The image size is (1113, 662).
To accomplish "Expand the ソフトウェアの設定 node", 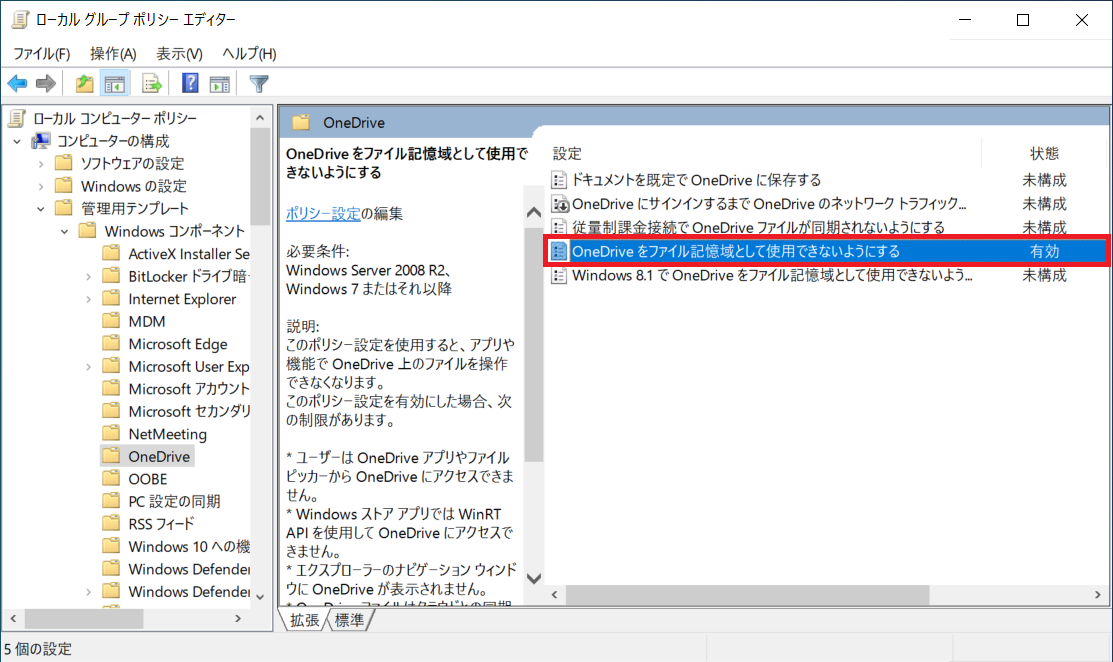I will 40,164.
